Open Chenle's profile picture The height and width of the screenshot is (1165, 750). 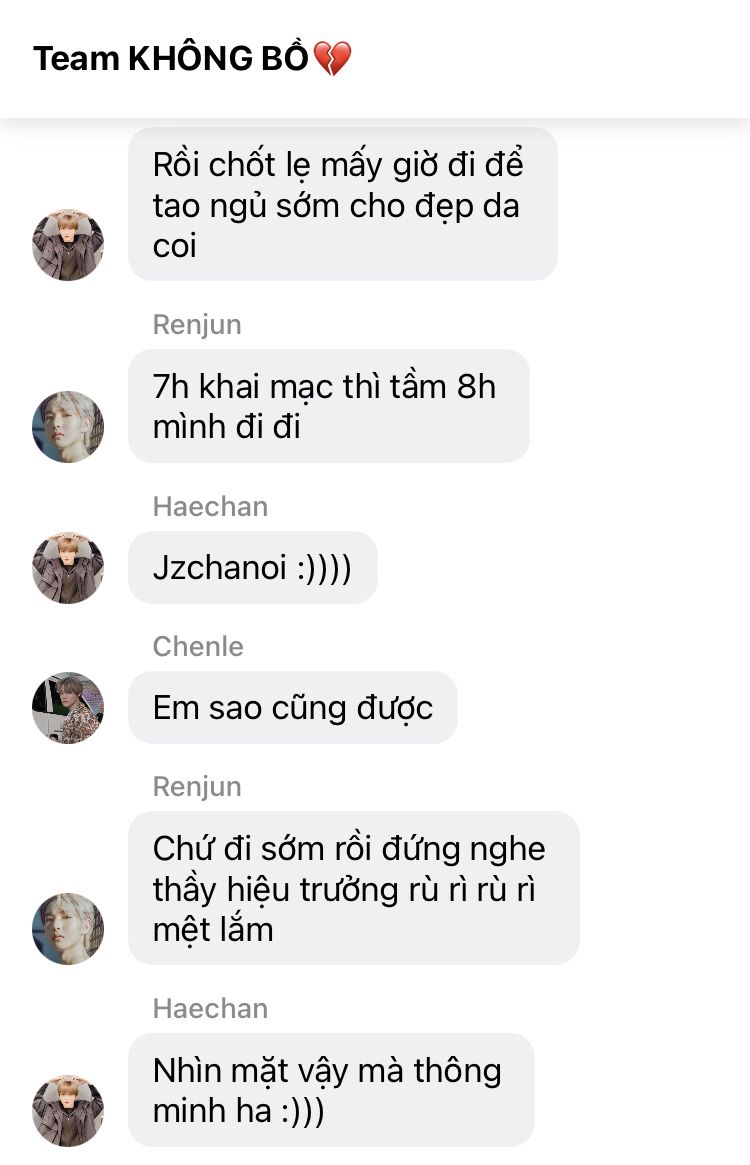coord(68,707)
